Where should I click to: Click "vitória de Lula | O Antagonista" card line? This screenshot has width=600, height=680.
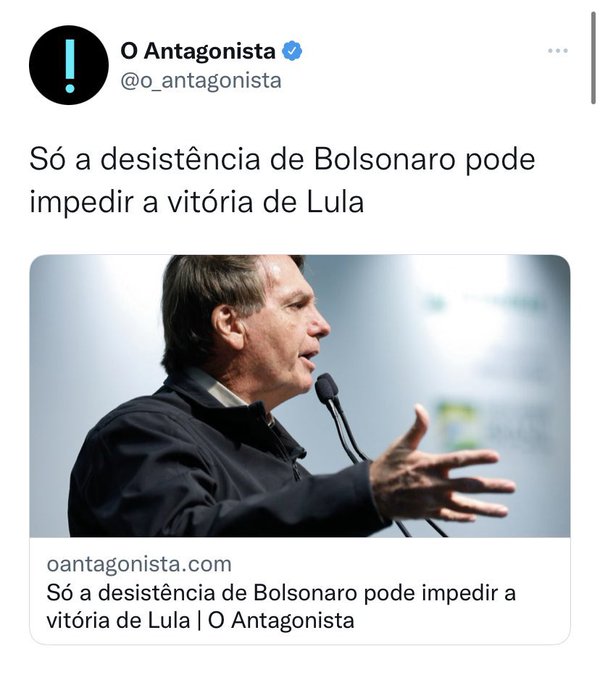point(200,621)
